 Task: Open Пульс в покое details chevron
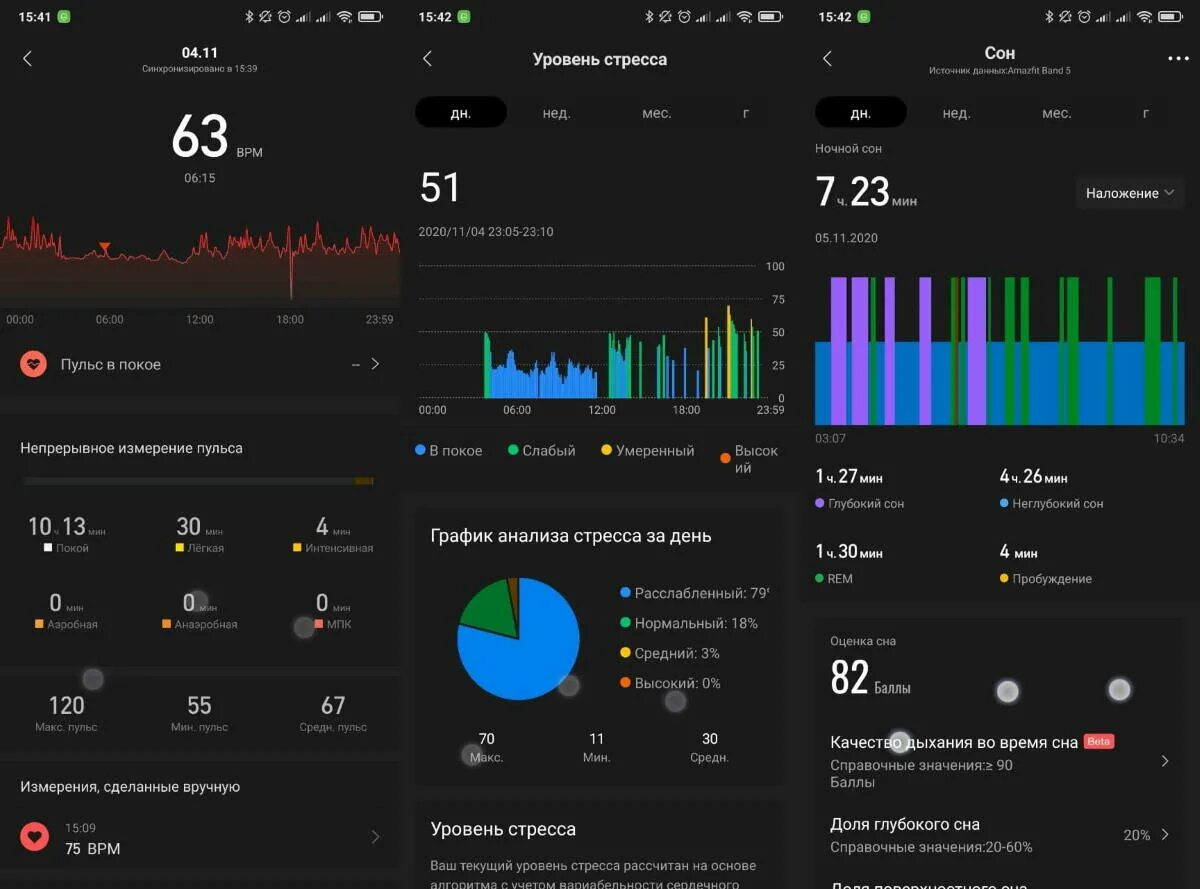pyautogui.click(x=376, y=364)
